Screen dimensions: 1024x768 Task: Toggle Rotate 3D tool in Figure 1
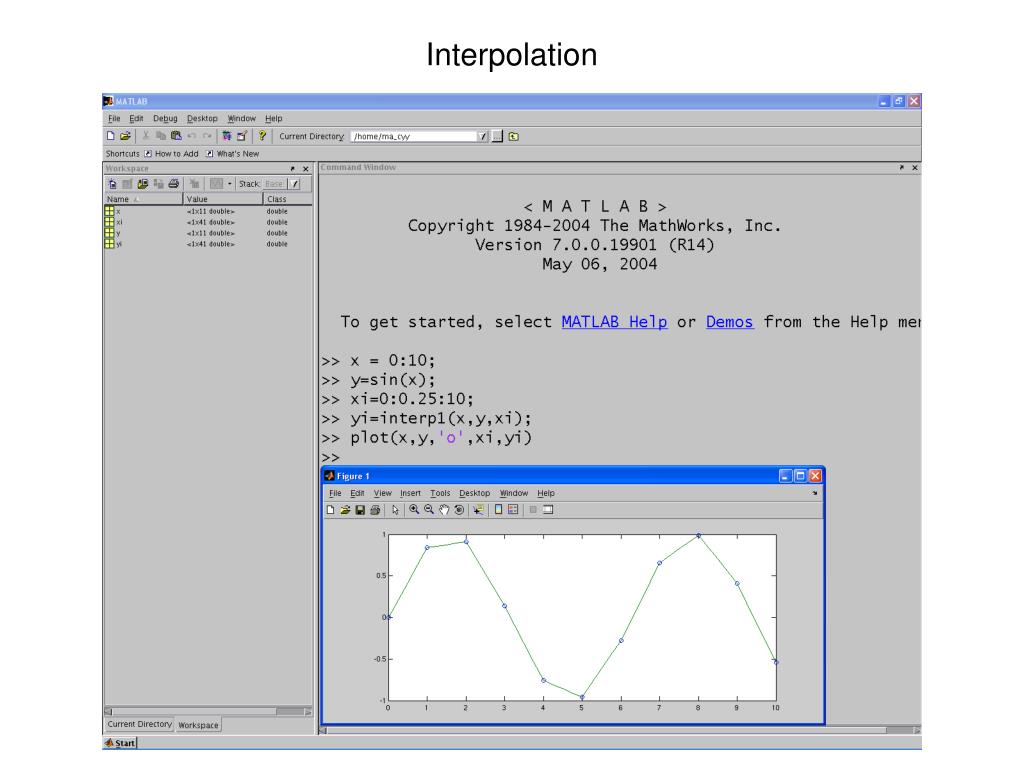click(459, 510)
